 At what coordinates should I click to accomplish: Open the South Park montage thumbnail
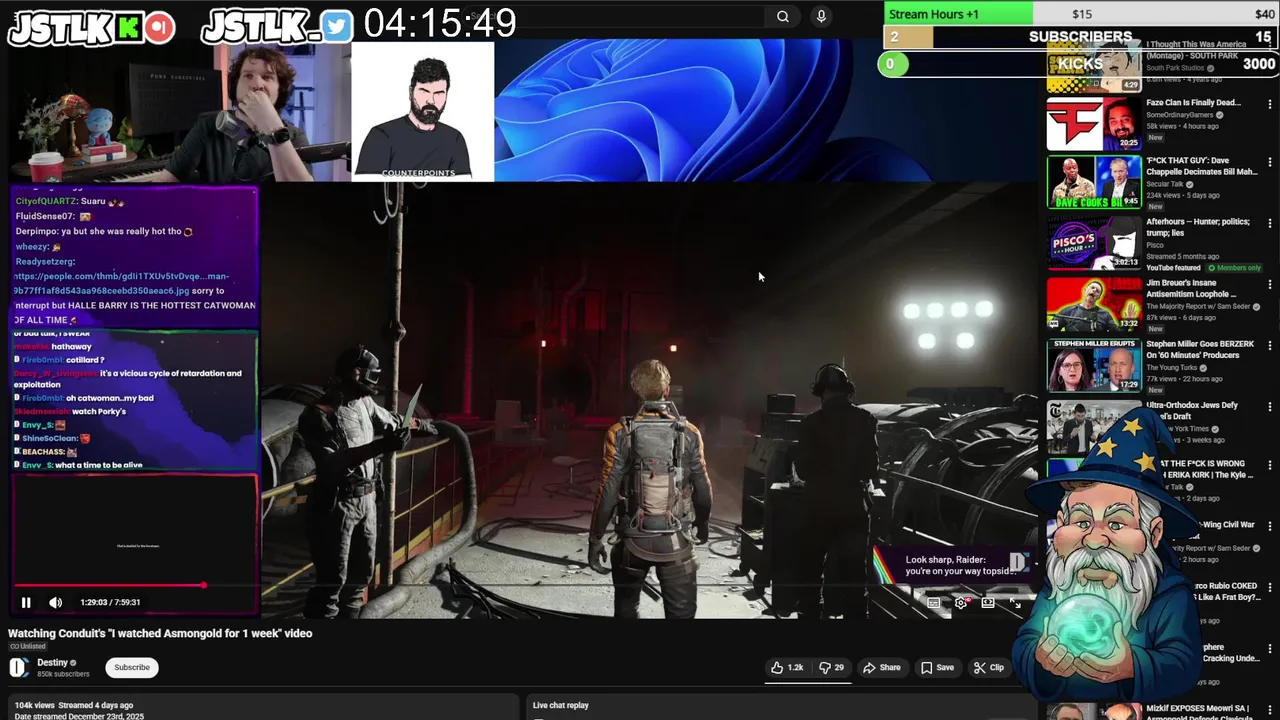tap(1094, 67)
